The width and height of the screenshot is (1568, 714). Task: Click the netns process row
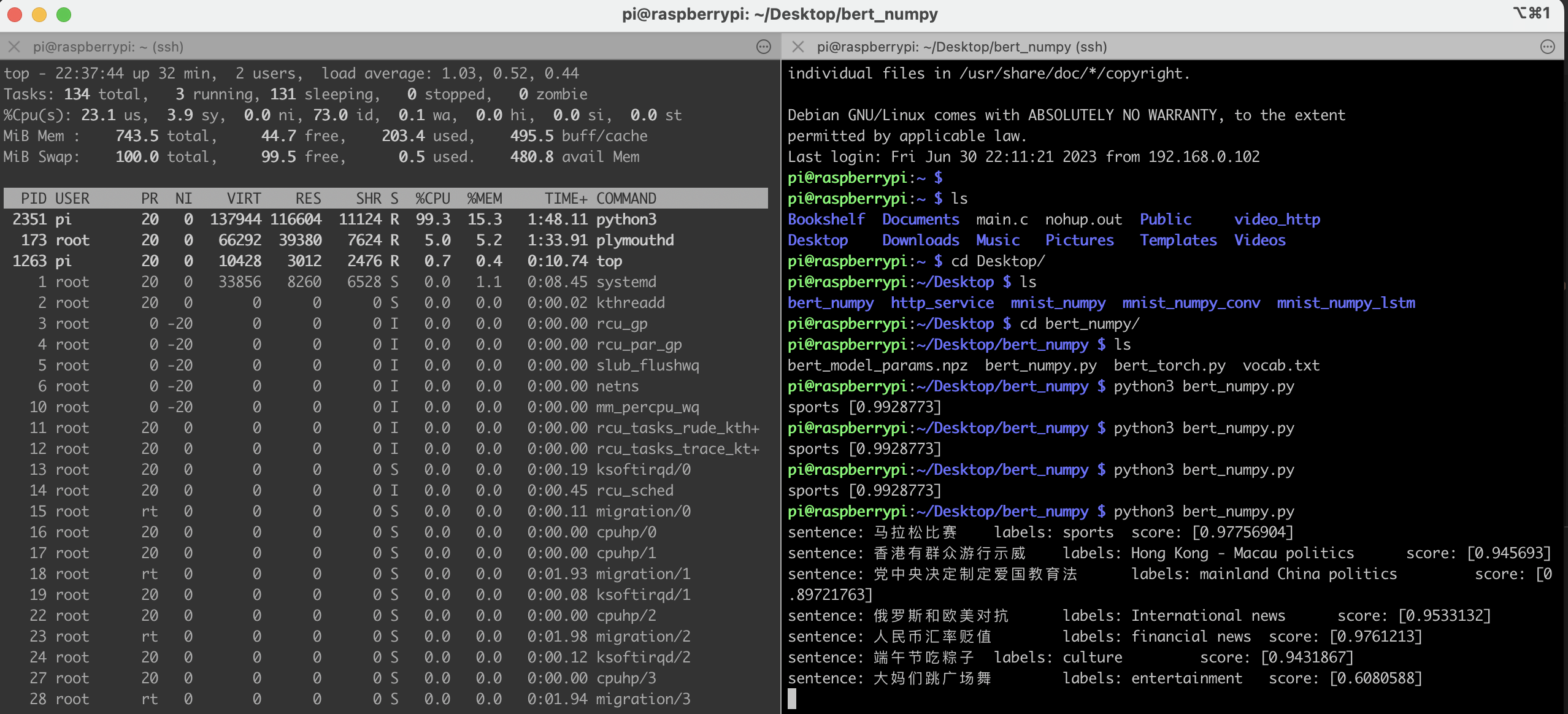[386, 386]
